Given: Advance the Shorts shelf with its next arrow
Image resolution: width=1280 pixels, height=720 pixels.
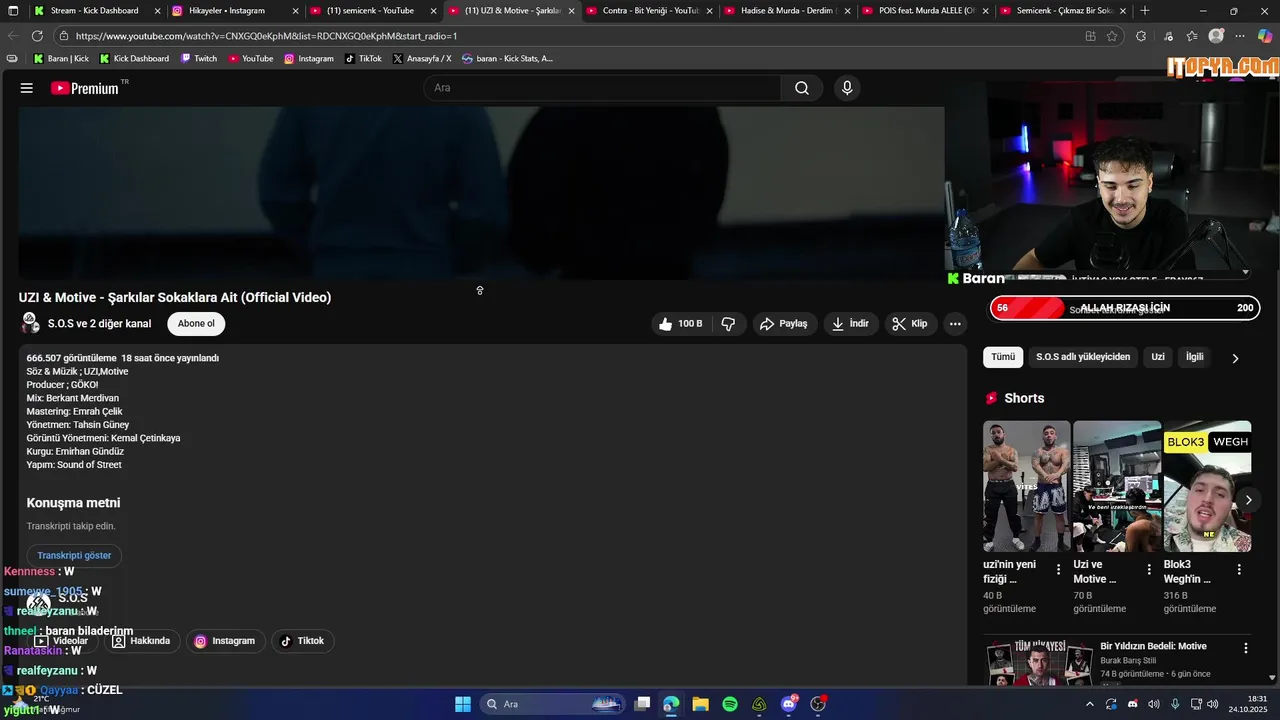Looking at the screenshot, I should point(1248,500).
